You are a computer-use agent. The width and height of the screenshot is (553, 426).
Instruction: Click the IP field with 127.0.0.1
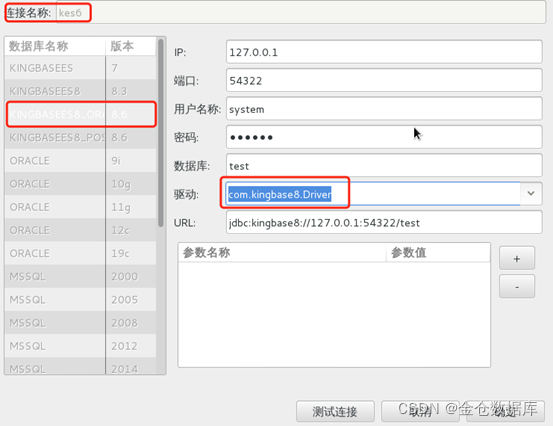click(384, 52)
